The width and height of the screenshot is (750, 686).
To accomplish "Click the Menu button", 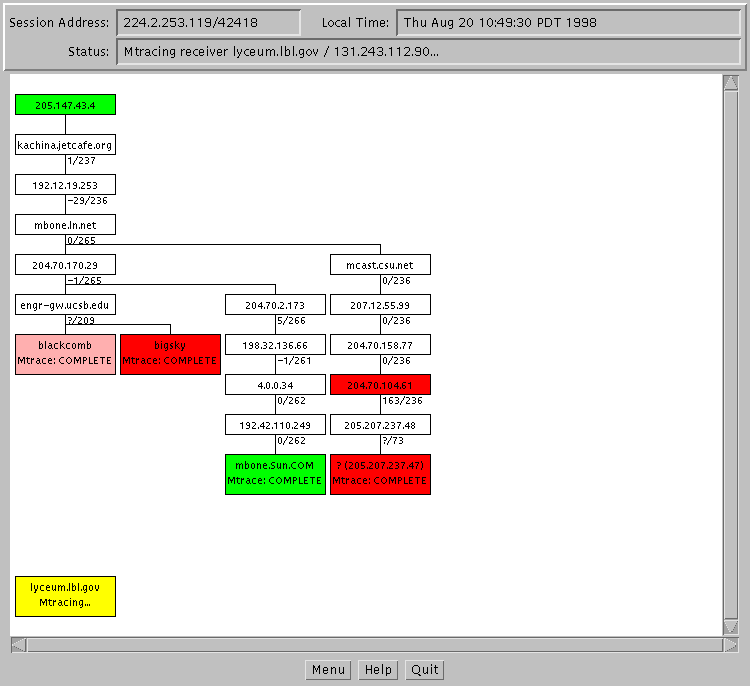I will [327, 670].
